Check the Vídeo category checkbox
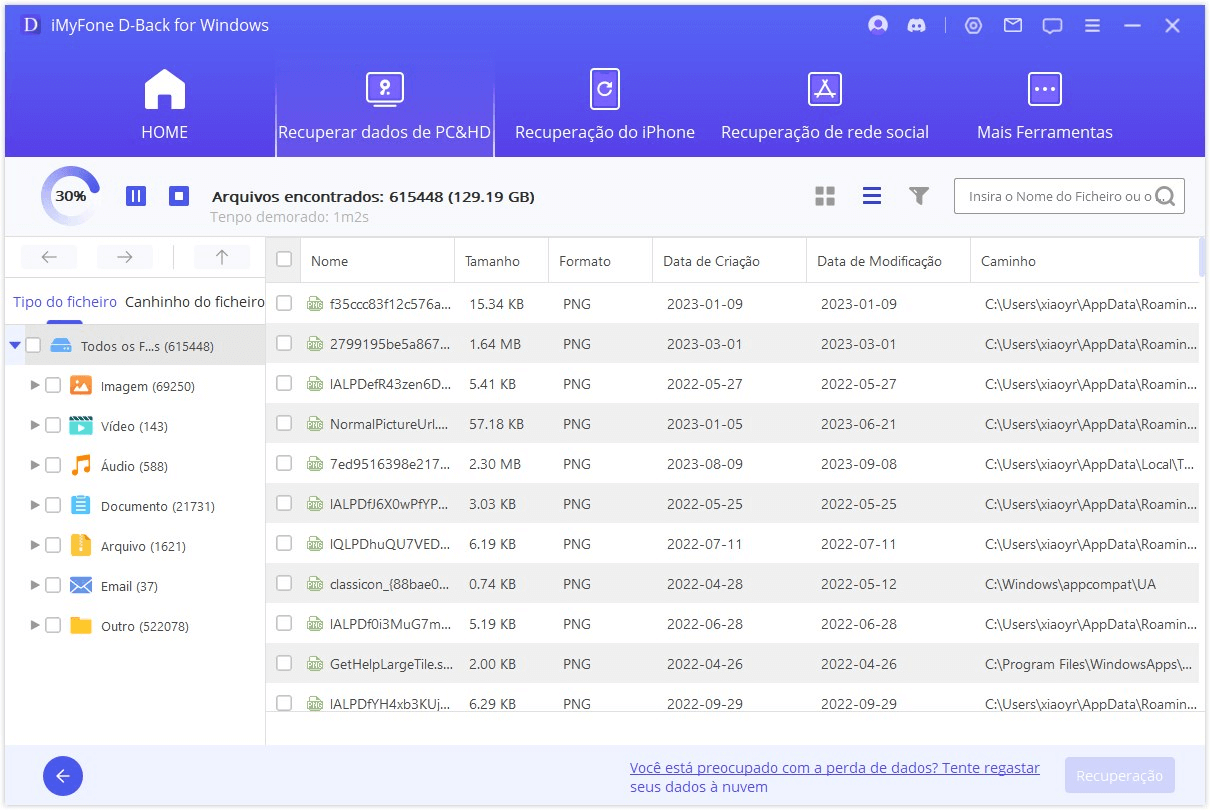The width and height of the screenshot is (1210, 810). 53,426
